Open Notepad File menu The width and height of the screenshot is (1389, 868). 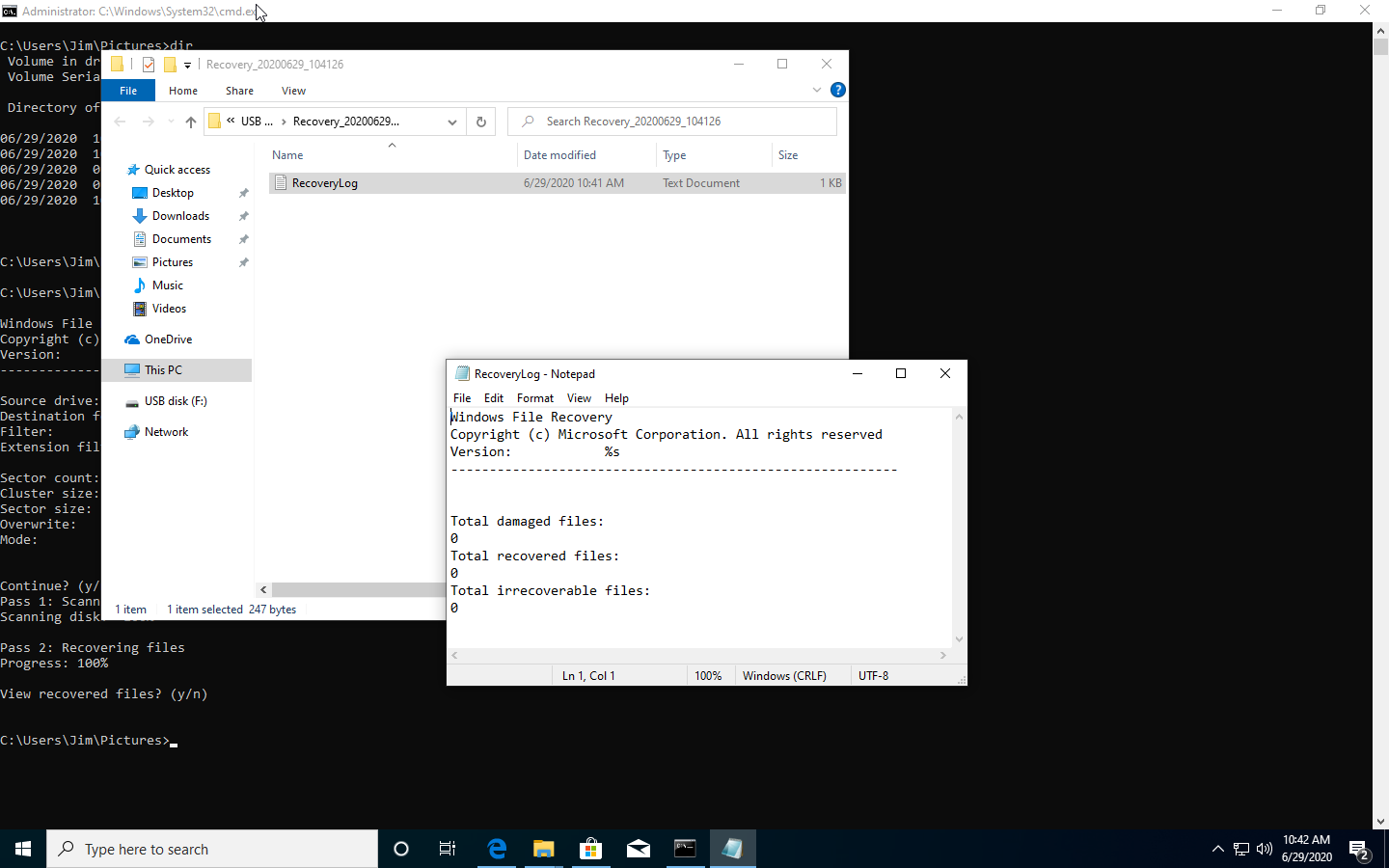pyautogui.click(x=462, y=398)
